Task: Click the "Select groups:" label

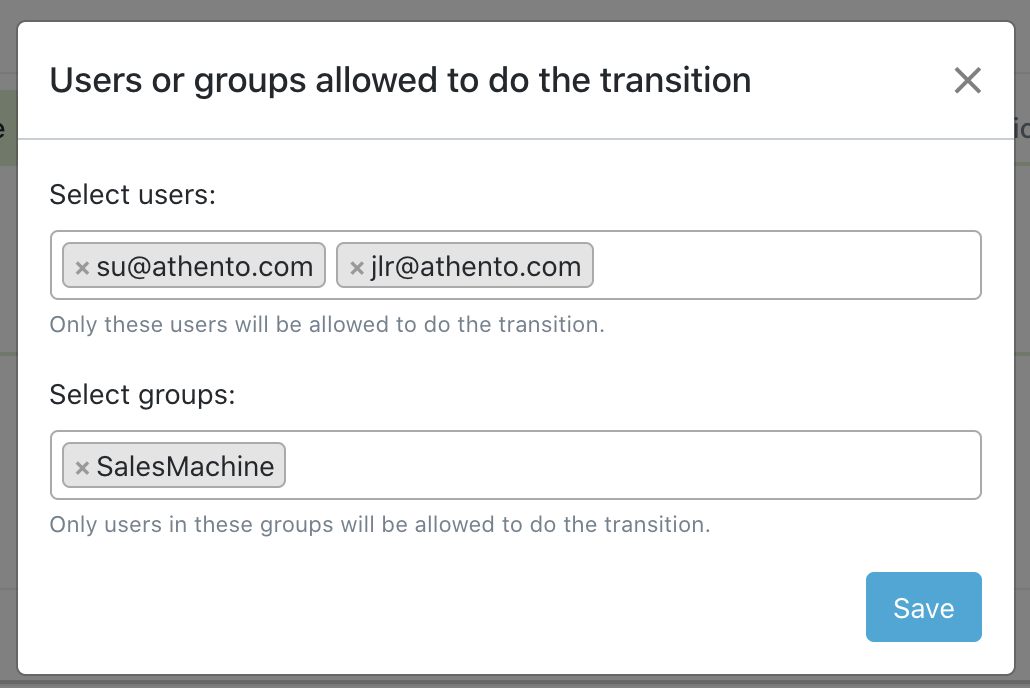Action: tap(142, 394)
